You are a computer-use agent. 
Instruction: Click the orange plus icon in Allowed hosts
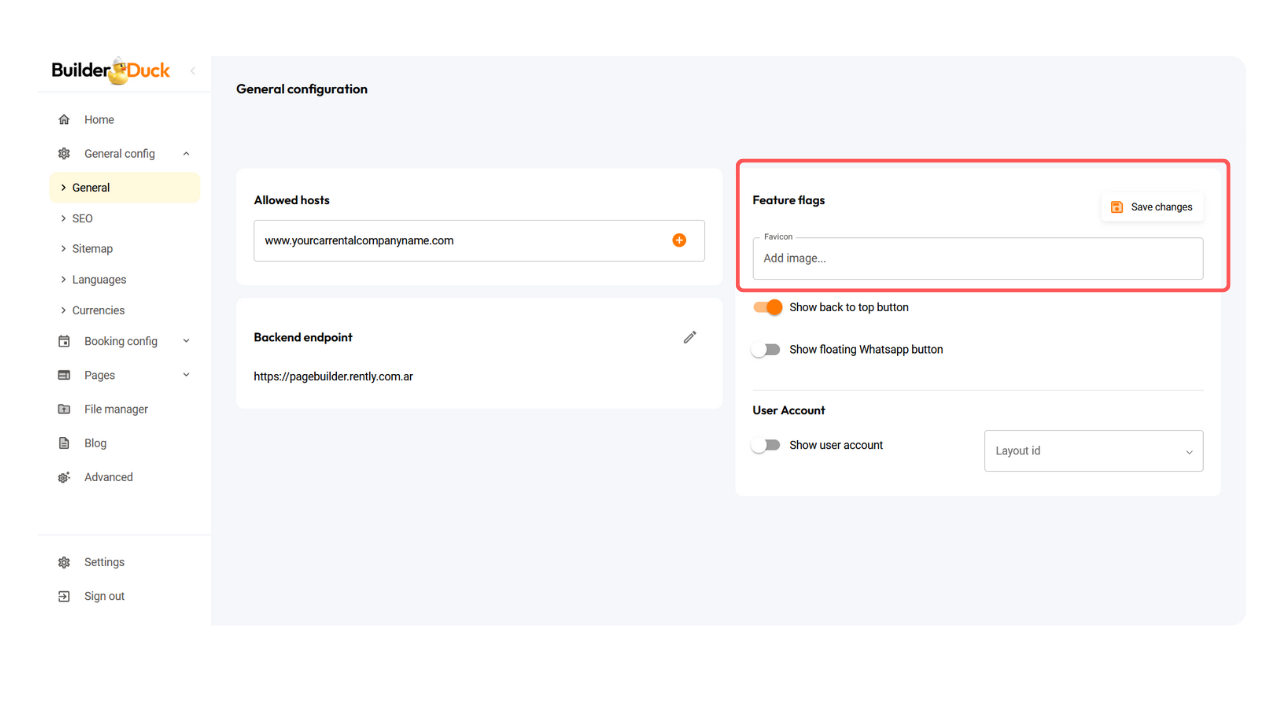coord(679,240)
